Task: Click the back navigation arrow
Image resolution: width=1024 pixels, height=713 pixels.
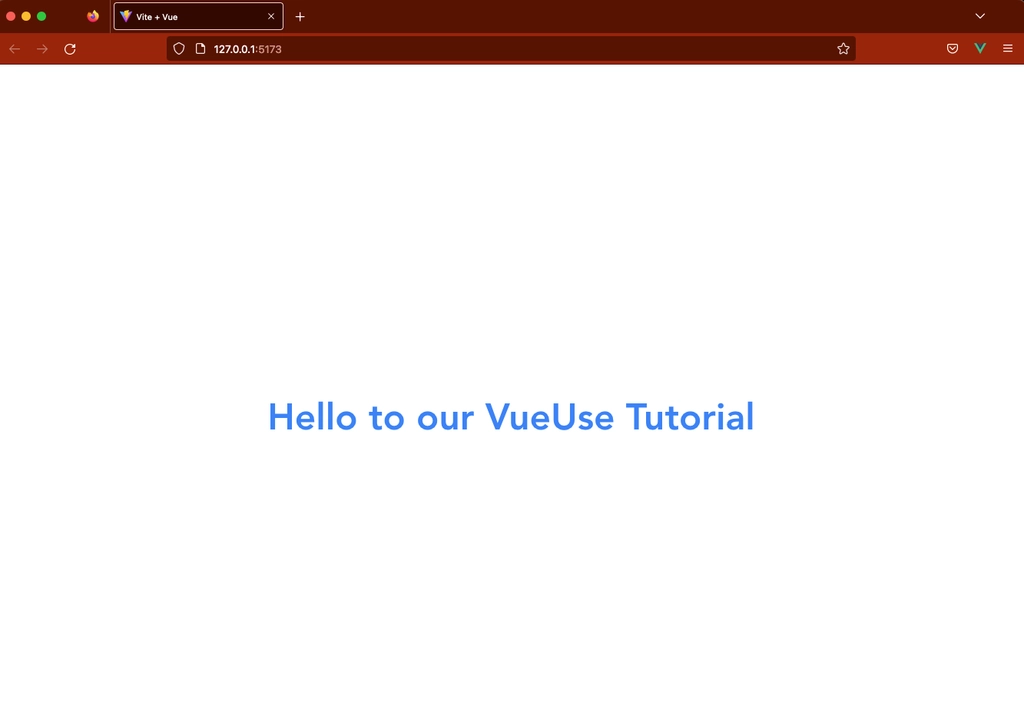Action: [14, 48]
